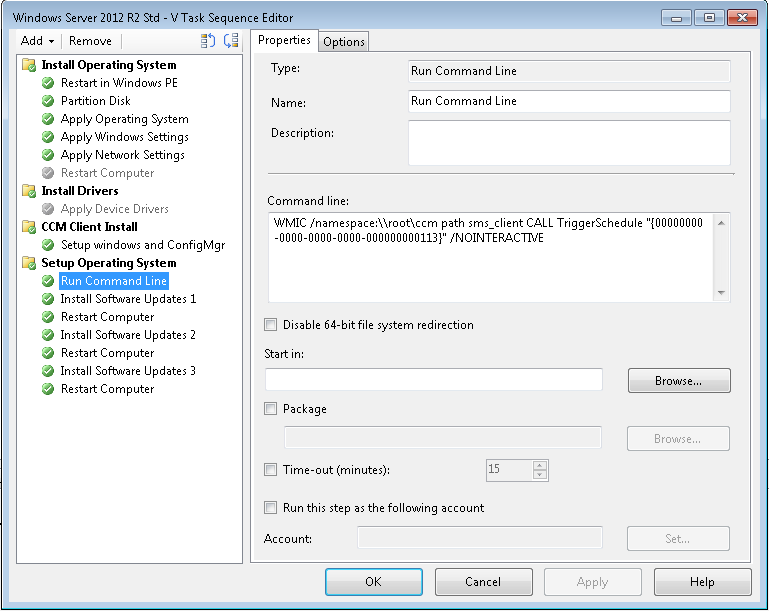Select Restart Computer step after Install Software Updates 3

[x=107, y=389]
